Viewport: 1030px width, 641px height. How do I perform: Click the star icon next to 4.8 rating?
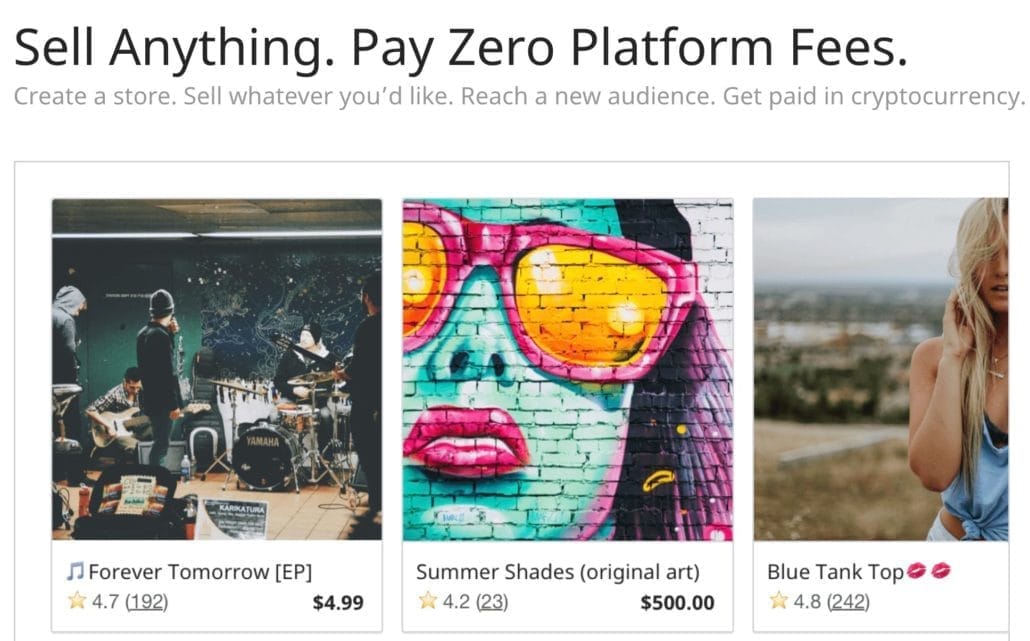pyautogui.click(x=778, y=601)
